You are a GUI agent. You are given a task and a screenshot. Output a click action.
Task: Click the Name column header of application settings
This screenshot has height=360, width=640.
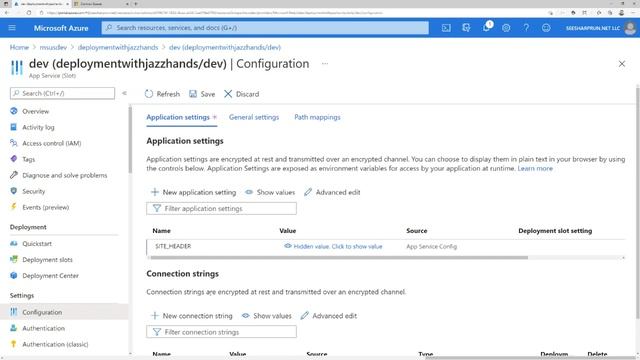tap(161, 231)
